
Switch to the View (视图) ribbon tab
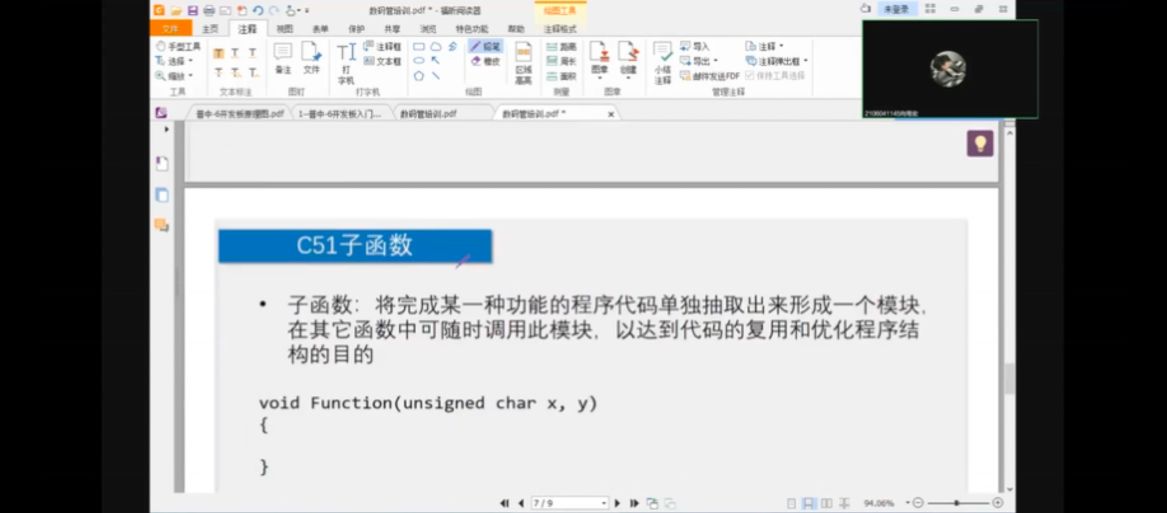click(285, 29)
